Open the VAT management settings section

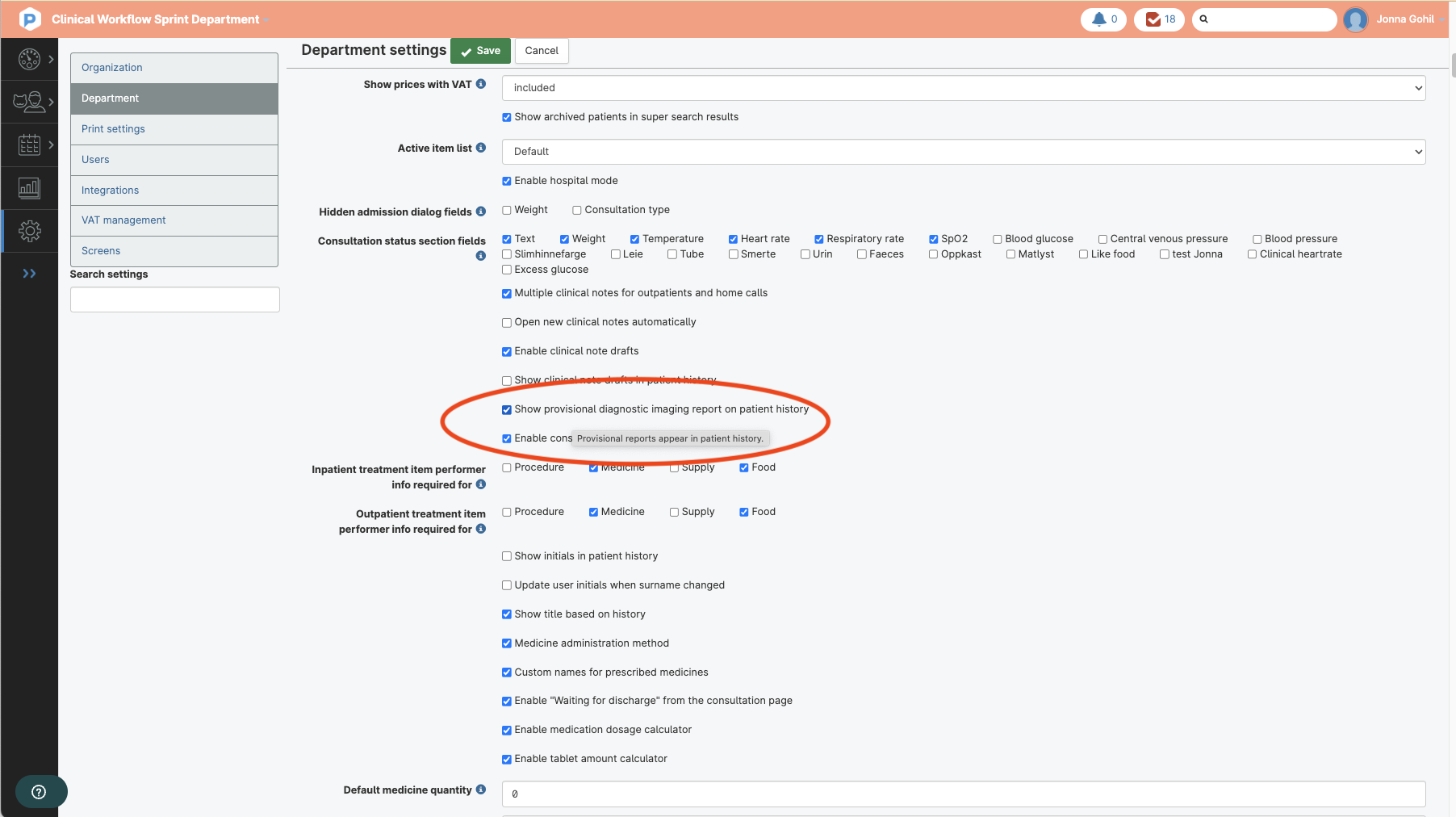point(123,220)
